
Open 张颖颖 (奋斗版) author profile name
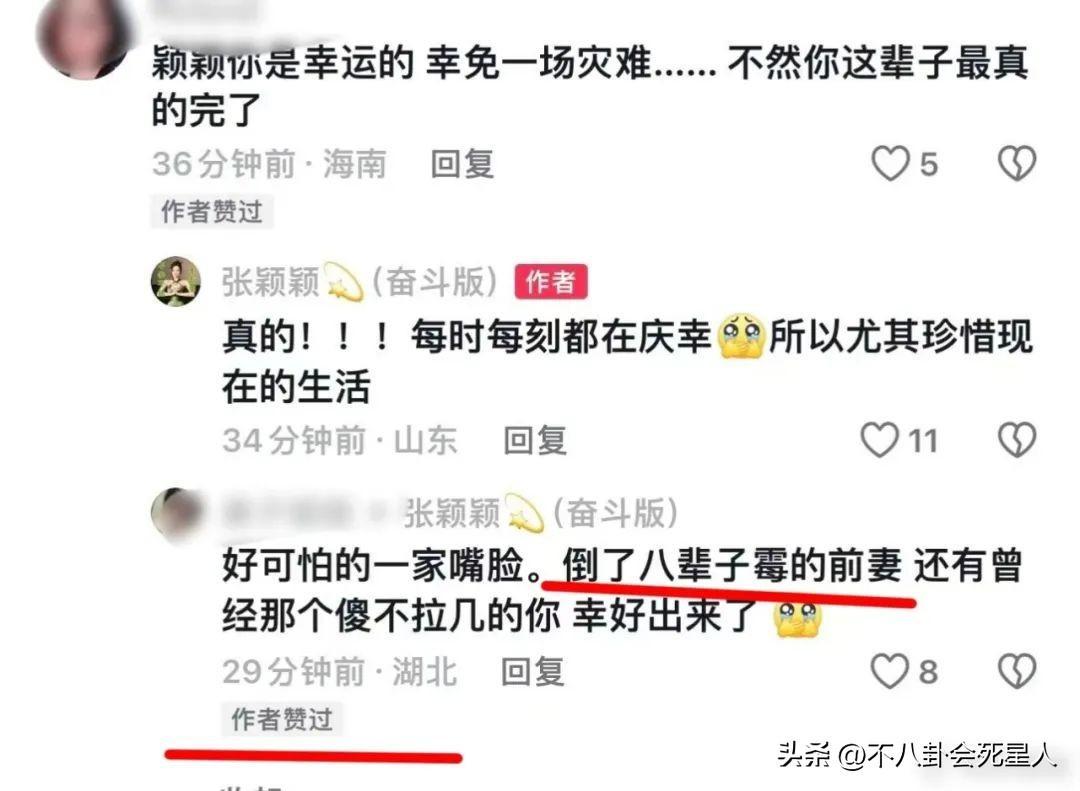click(x=360, y=282)
